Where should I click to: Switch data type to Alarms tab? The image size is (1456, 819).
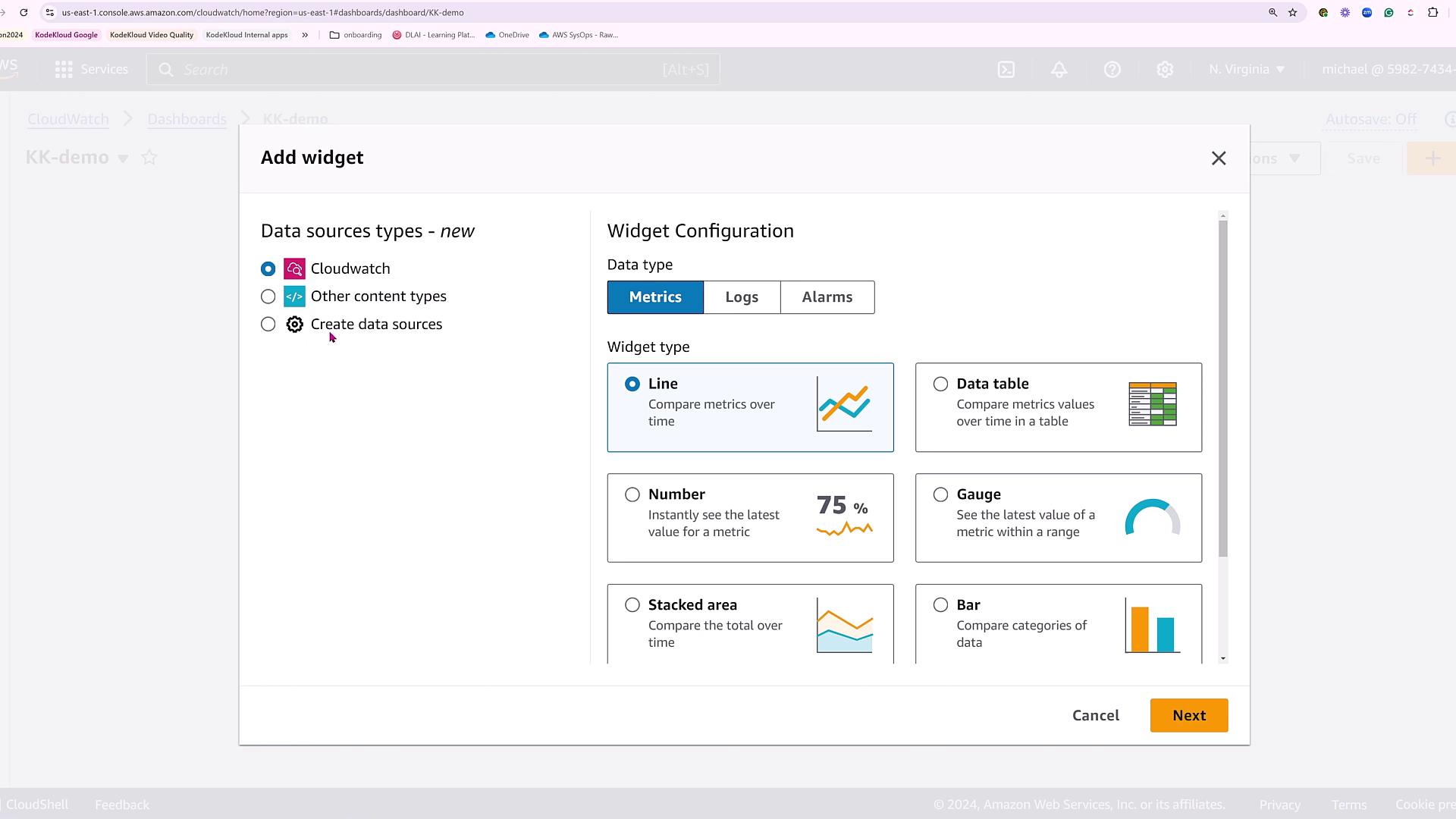click(x=827, y=297)
